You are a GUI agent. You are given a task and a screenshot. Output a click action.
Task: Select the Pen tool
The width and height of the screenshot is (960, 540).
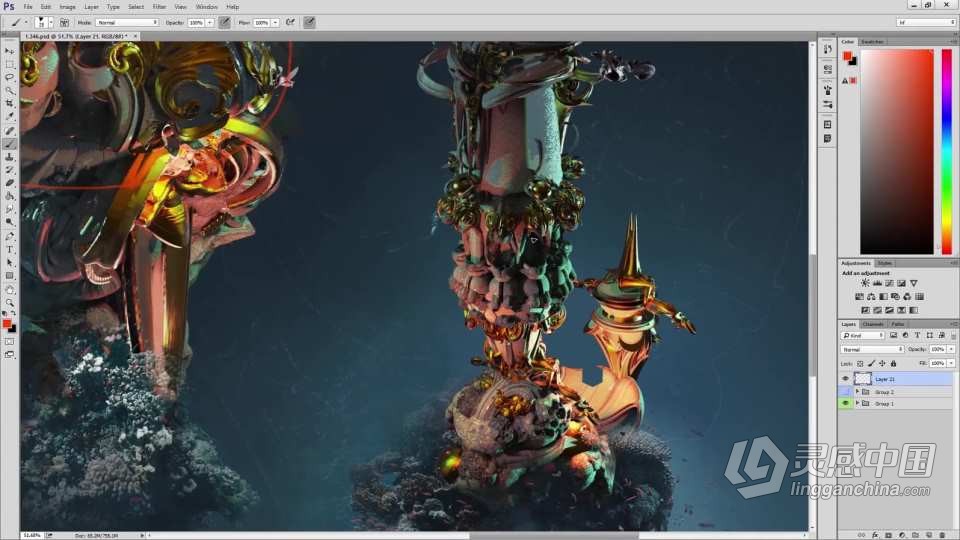click(9, 236)
